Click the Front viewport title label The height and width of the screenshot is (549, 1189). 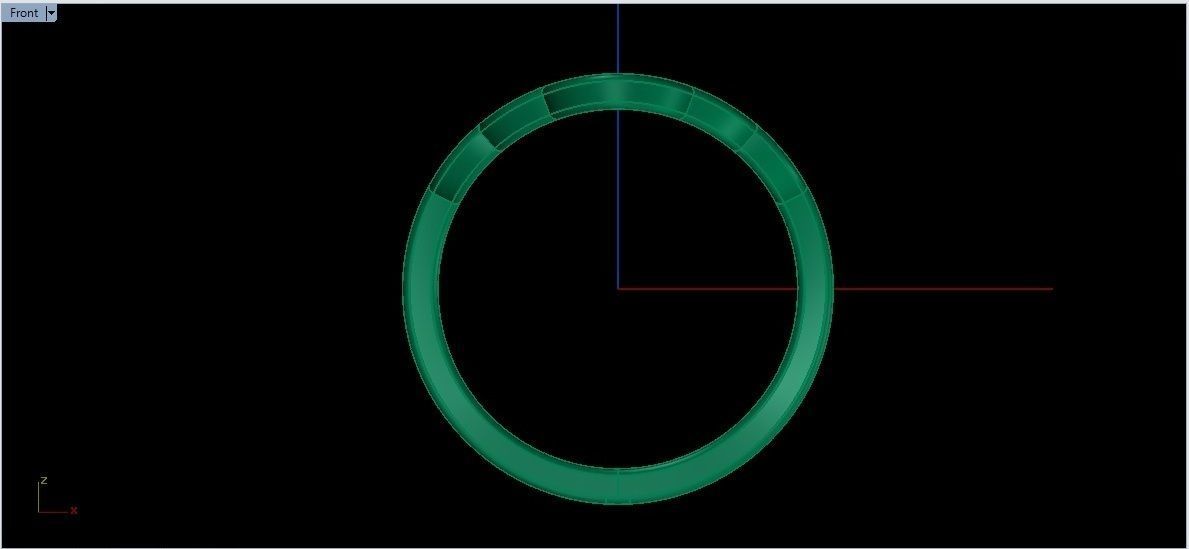tap(24, 13)
